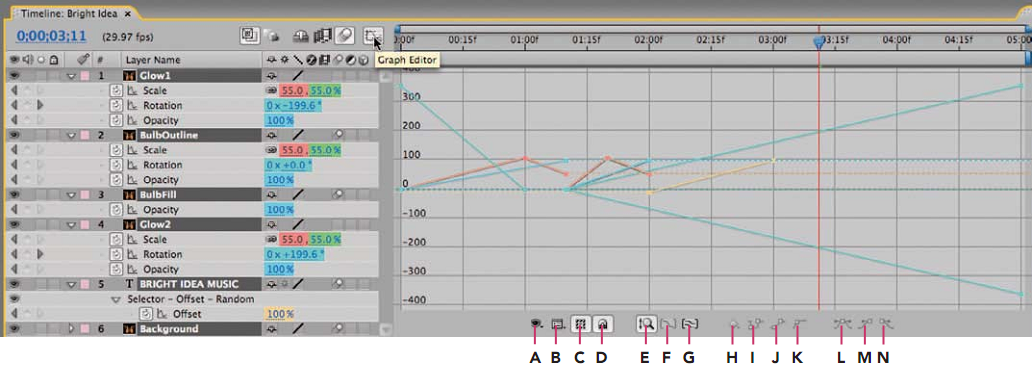Edit BulbFill Opacity 100% value

click(x=280, y=210)
